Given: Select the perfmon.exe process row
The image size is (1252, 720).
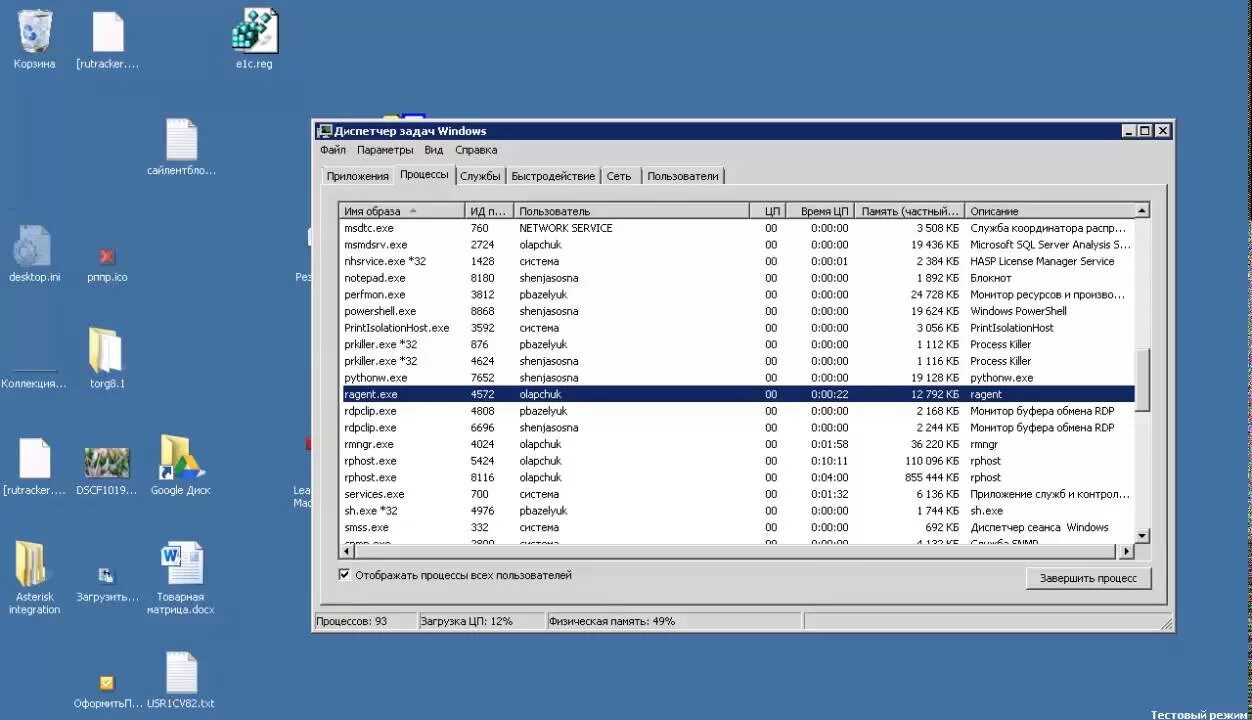Looking at the screenshot, I should pos(737,295).
